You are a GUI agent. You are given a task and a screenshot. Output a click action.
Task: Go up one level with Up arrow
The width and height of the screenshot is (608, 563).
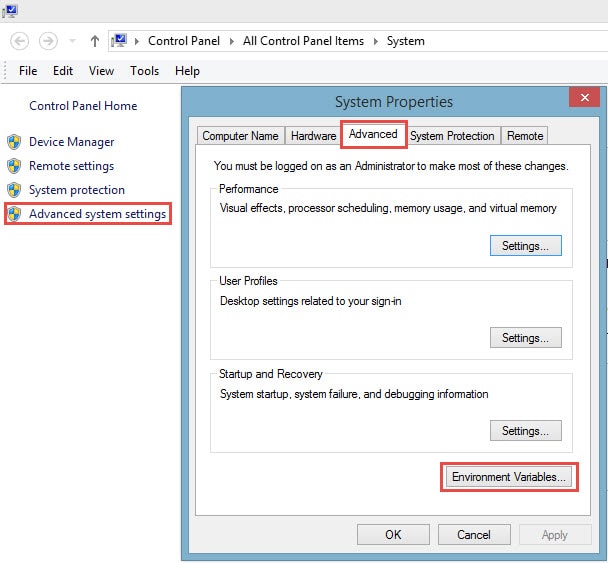pos(95,41)
